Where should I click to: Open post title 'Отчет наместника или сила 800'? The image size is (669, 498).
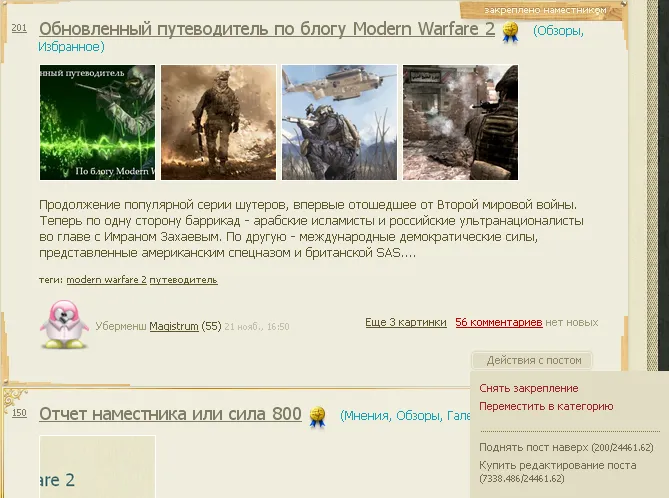click(x=170, y=414)
